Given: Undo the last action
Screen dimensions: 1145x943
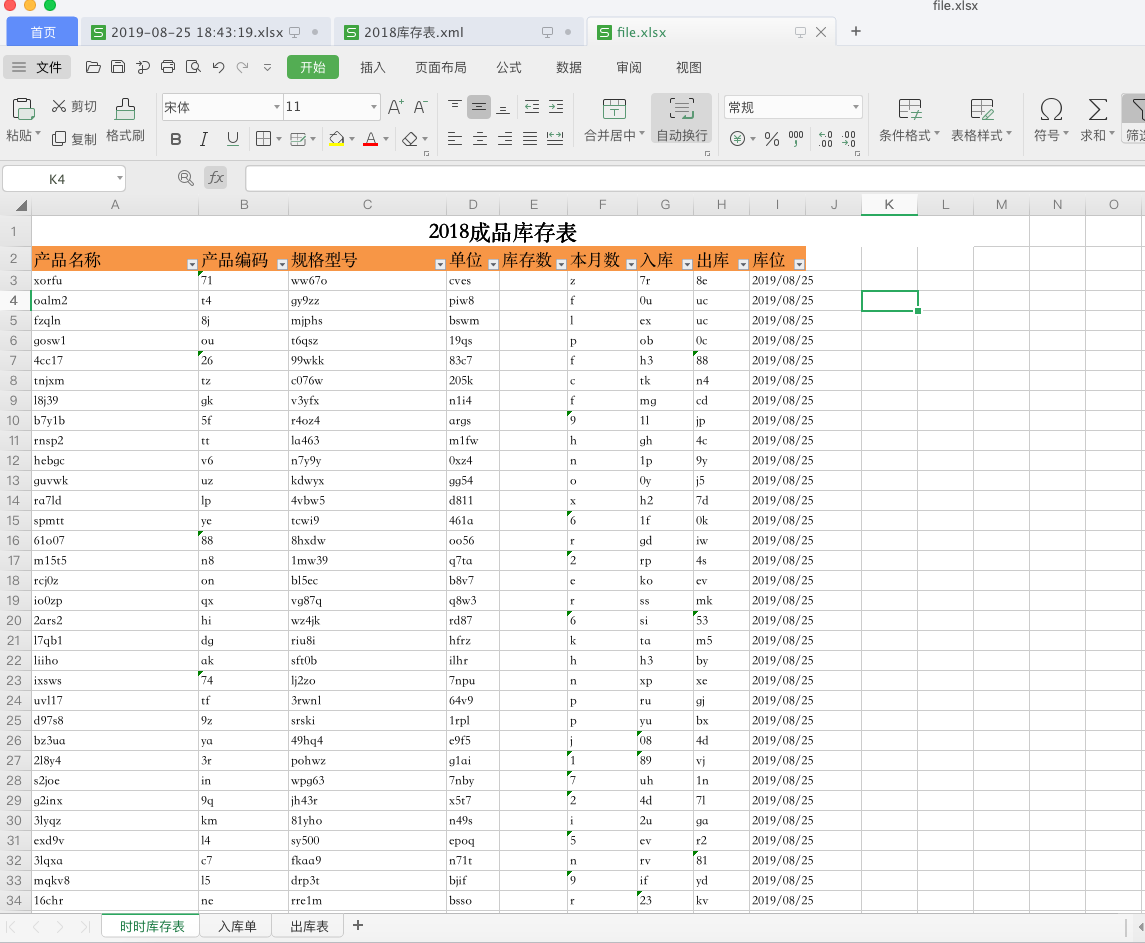Looking at the screenshot, I should (x=218, y=67).
